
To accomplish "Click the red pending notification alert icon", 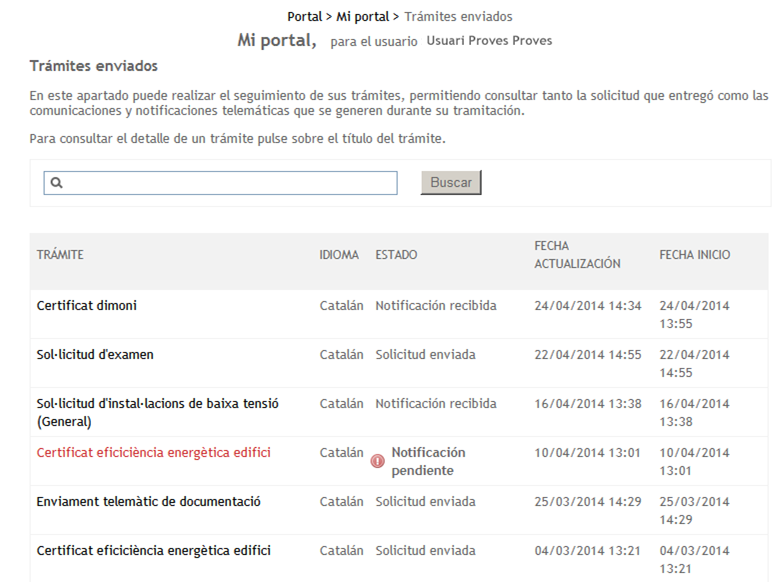I will (x=378, y=461).
